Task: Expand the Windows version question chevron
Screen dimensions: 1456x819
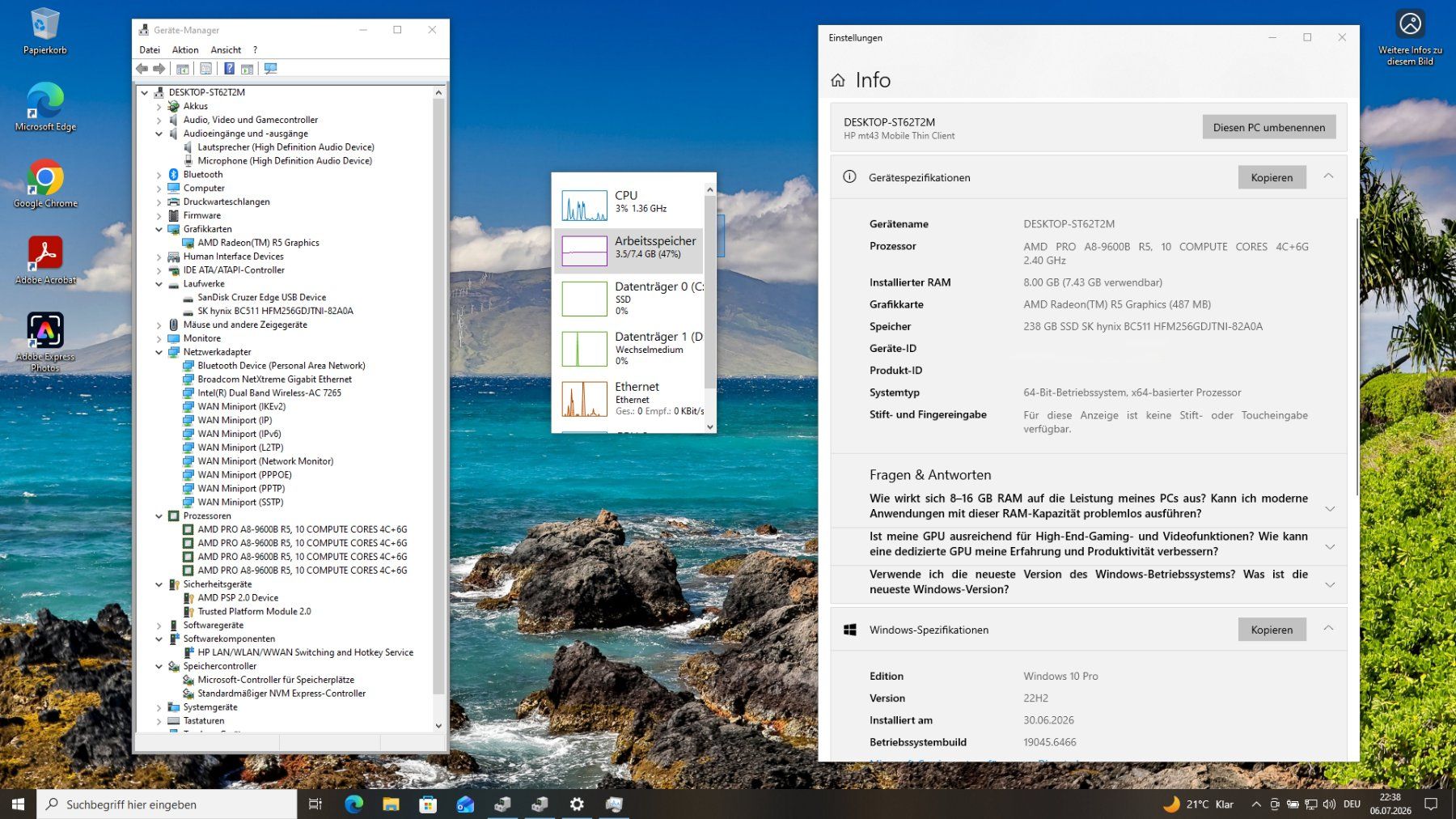Action: pos(1330,584)
